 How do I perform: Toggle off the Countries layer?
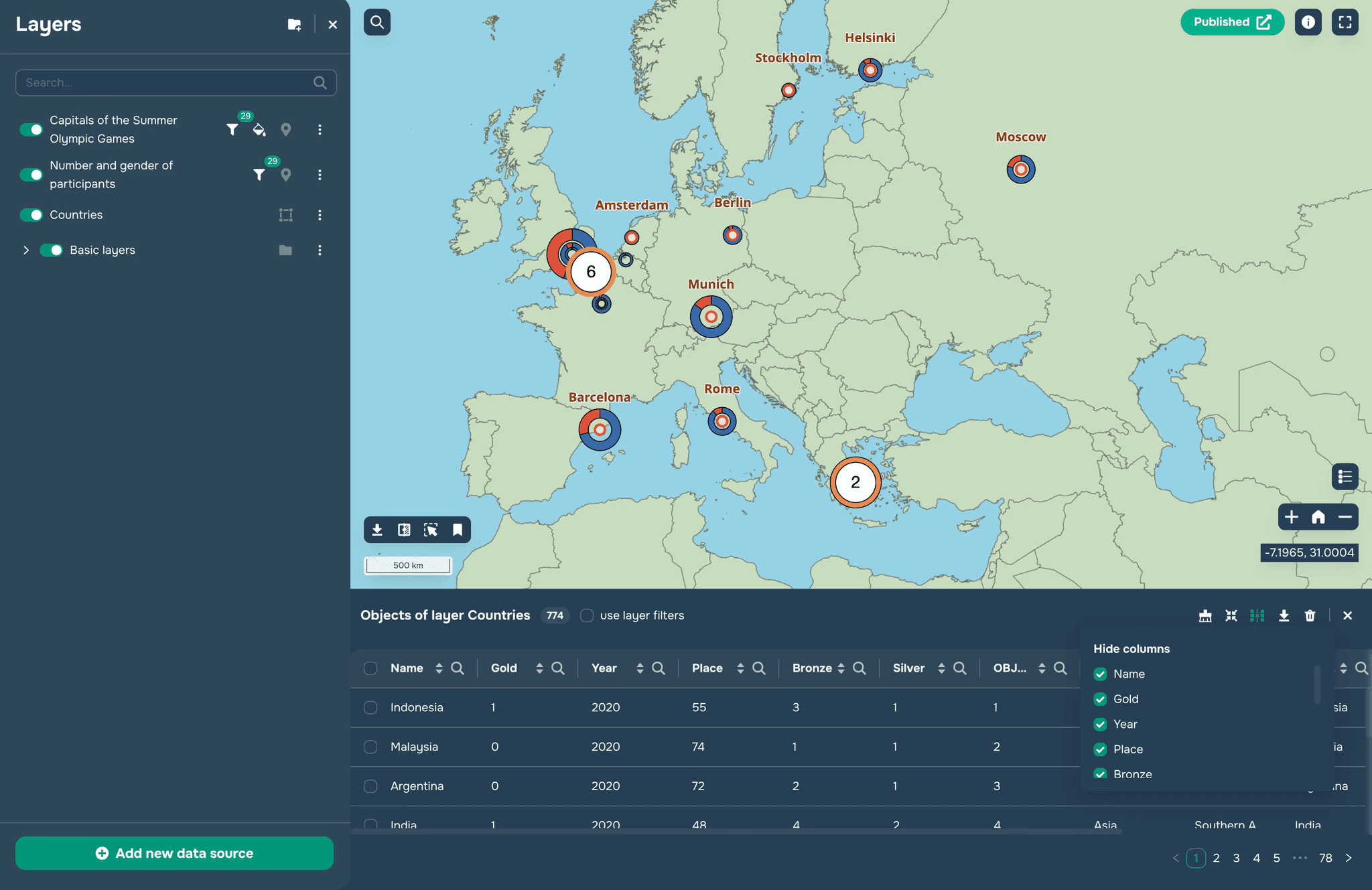point(31,215)
